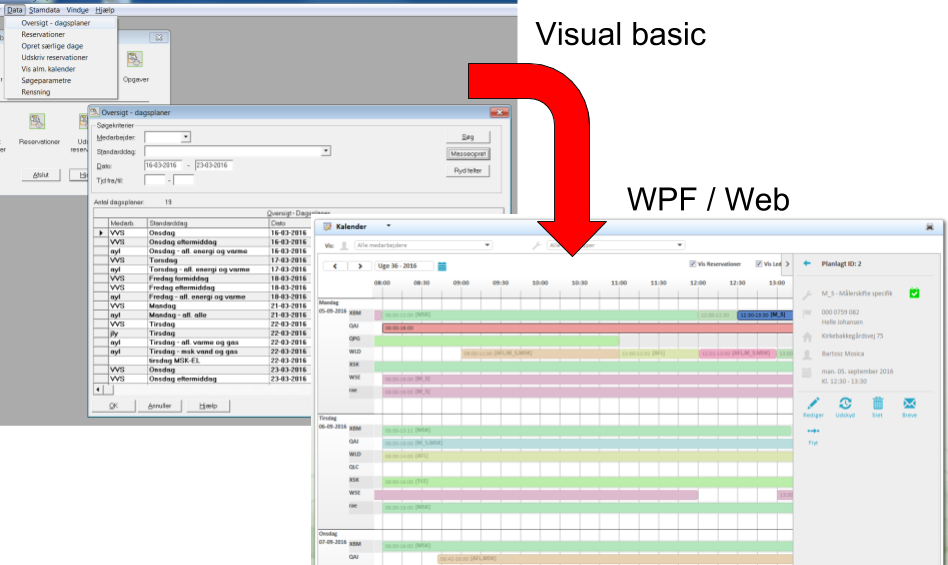The width and height of the screenshot is (948, 565).
Task: Click the green calendar check icon
Action: click(914, 293)
